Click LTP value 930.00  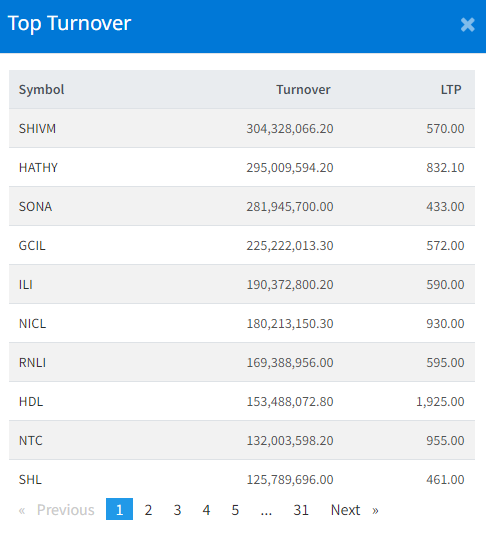(x=445, y=324)
